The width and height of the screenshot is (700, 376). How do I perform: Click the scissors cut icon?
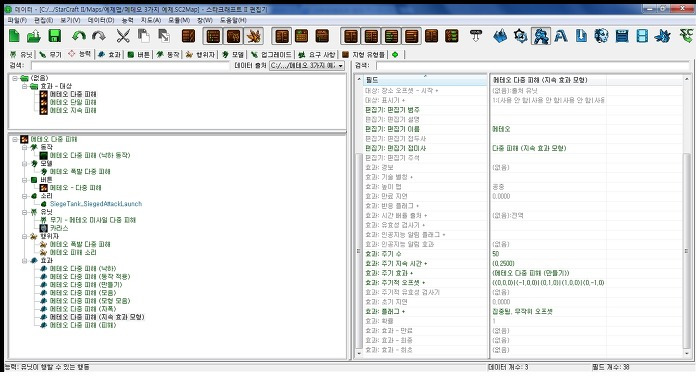123,36
